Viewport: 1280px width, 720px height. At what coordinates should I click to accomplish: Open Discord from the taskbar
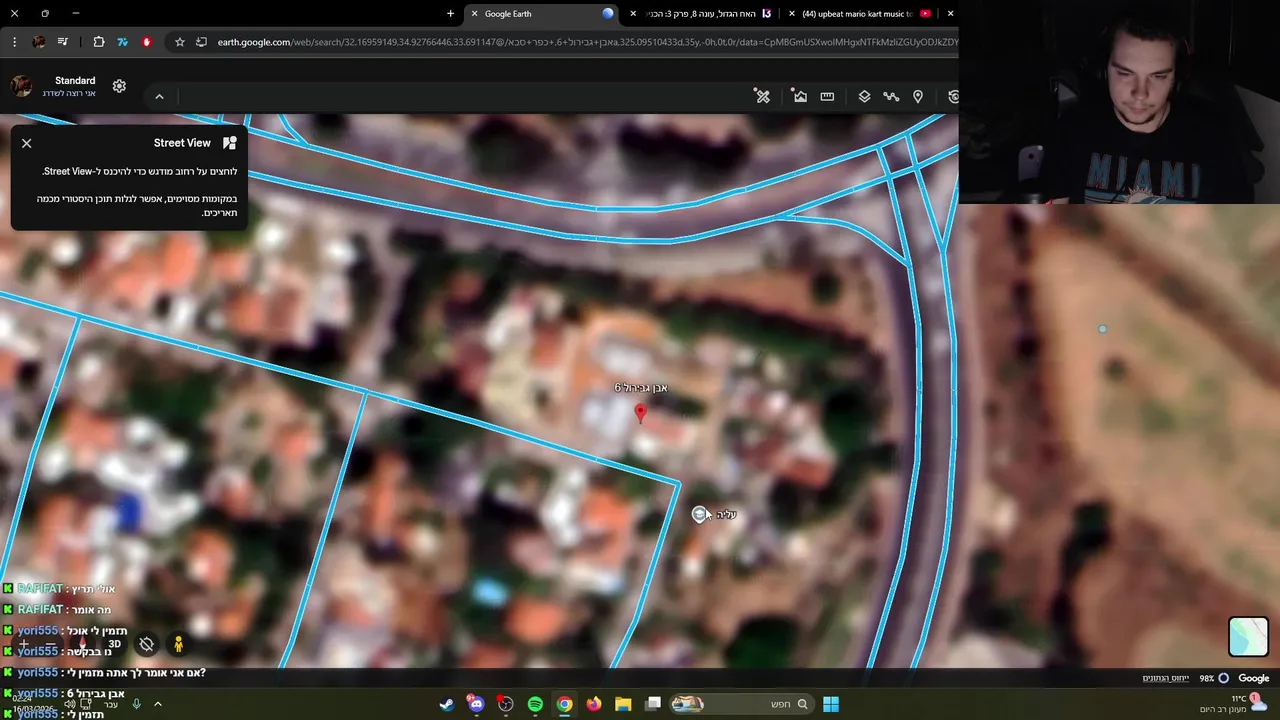(476, 704)
